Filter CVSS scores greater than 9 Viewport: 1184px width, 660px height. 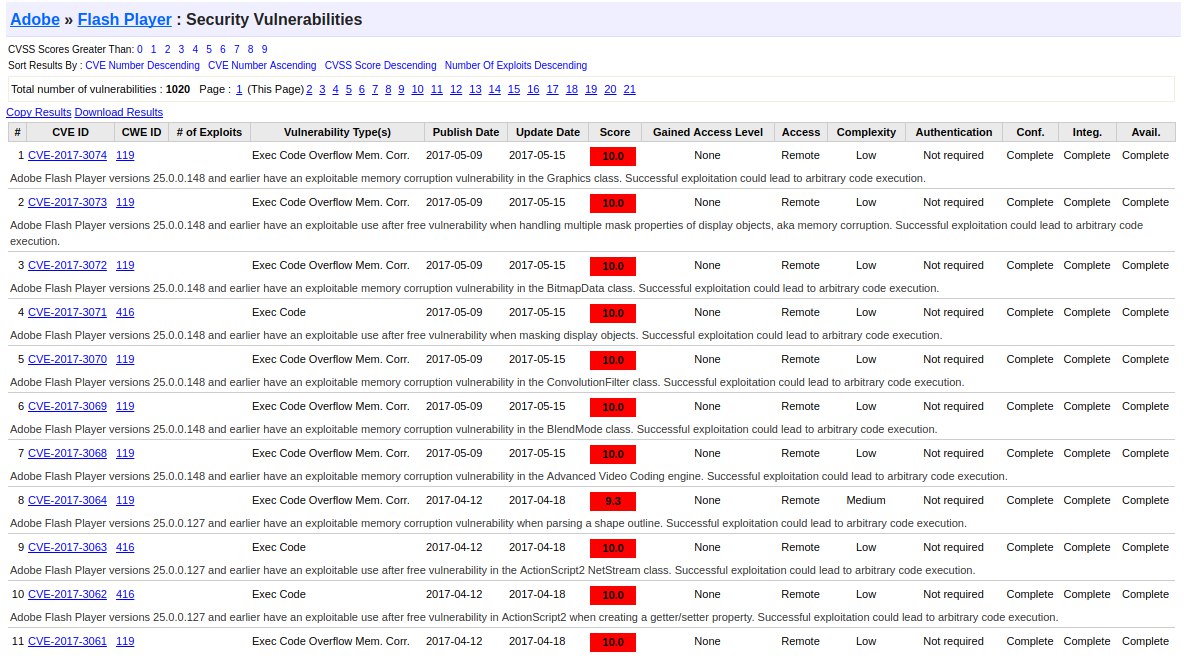coord(264,49)
